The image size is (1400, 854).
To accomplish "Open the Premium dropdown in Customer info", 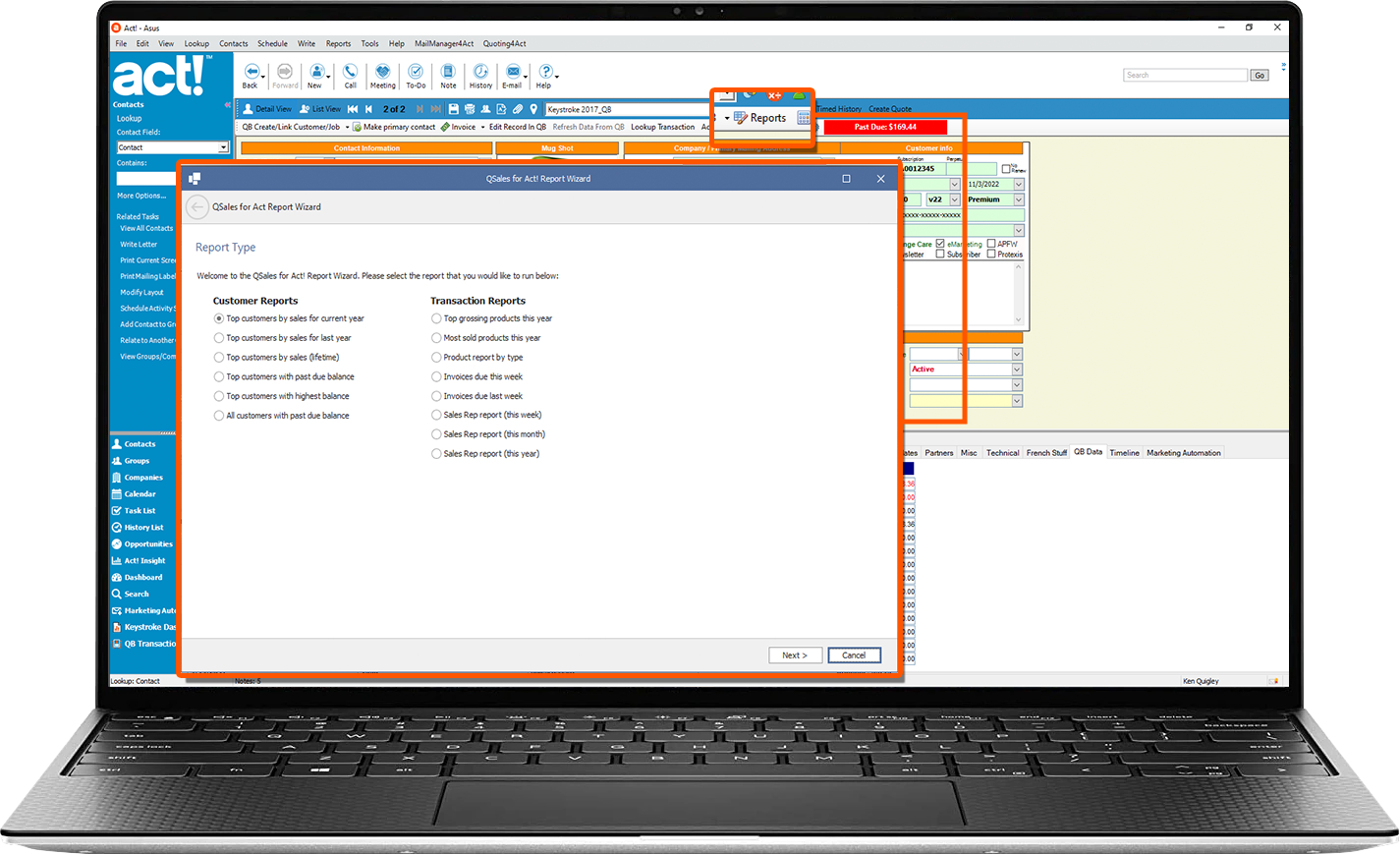I will [x=1019, y=199].
